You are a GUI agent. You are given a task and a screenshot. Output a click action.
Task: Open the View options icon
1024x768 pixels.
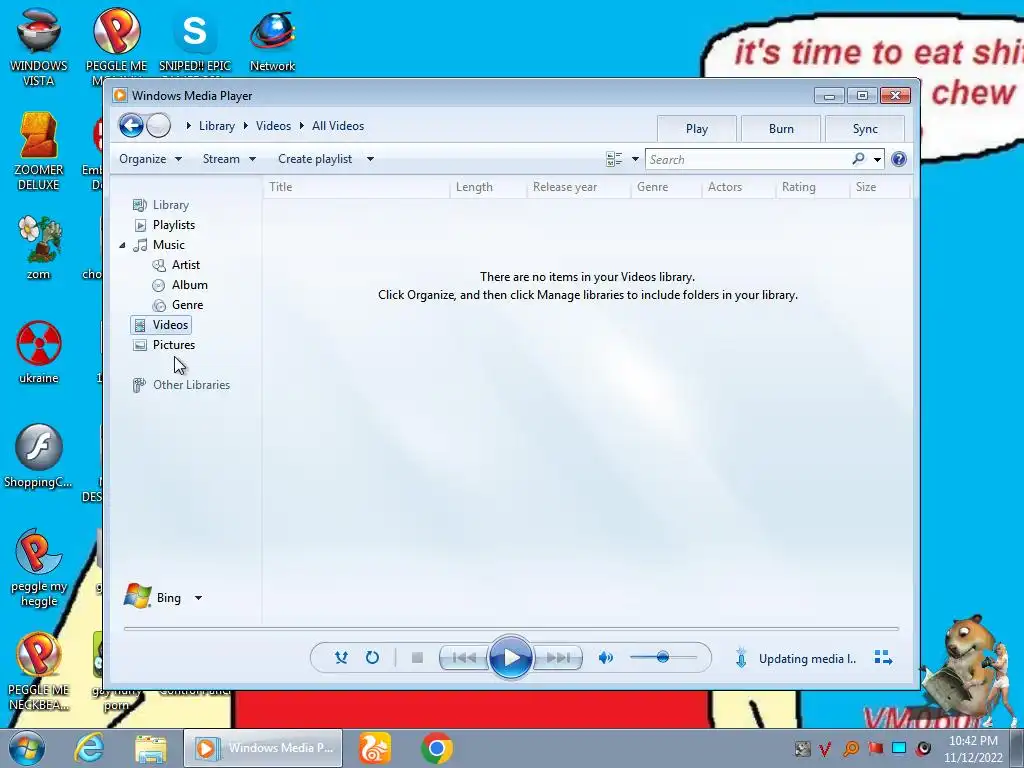pos(614,159)
